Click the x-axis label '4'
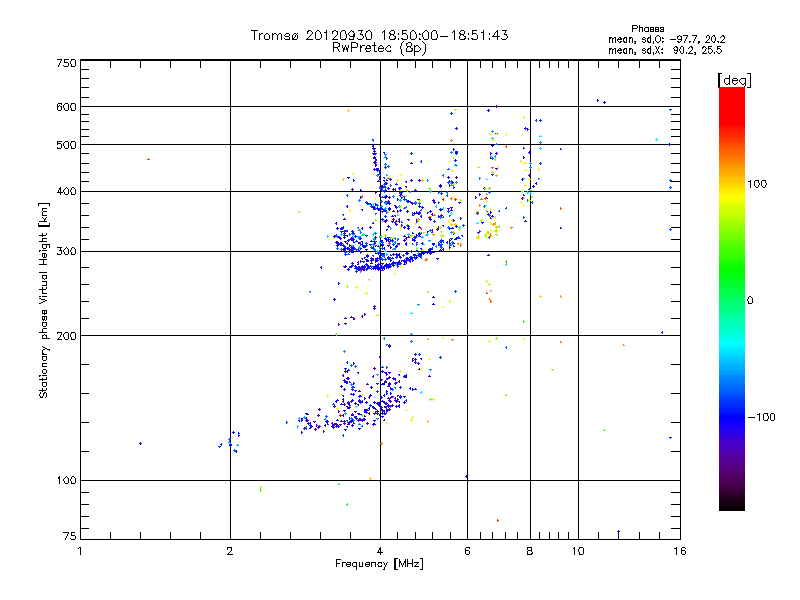This screenshot has height=600, width=800. point(380,551)
